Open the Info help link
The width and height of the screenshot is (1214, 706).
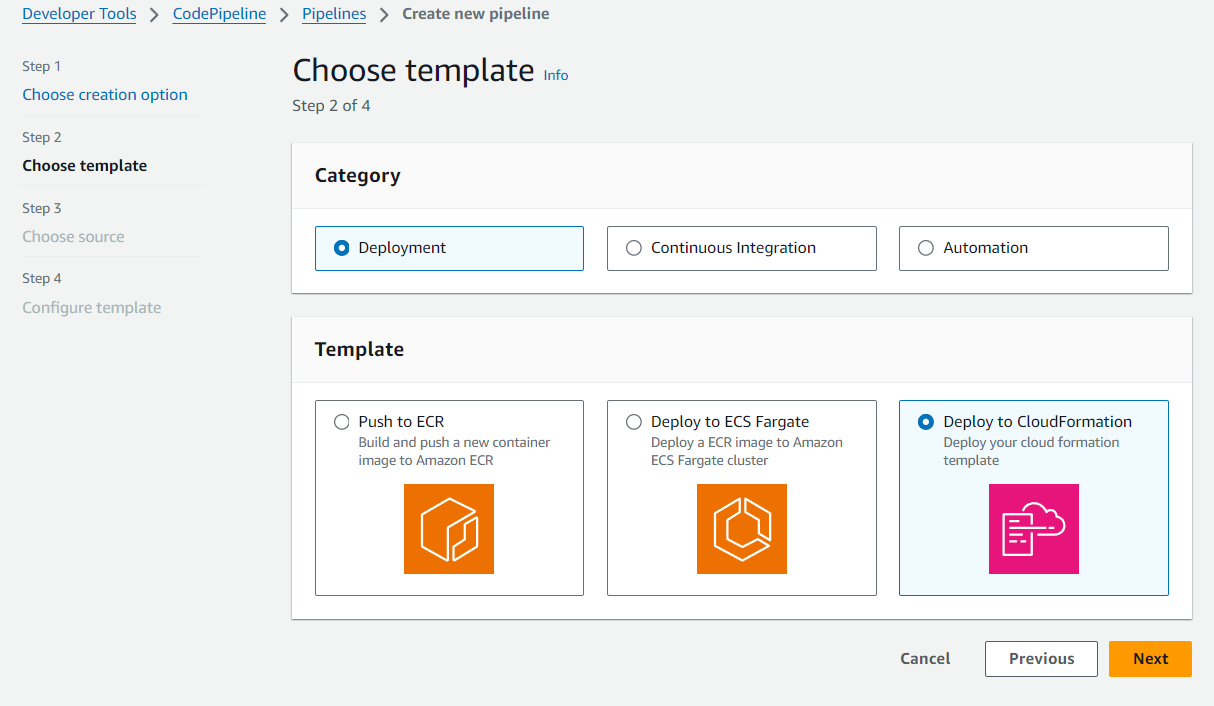tap(556, 75)
